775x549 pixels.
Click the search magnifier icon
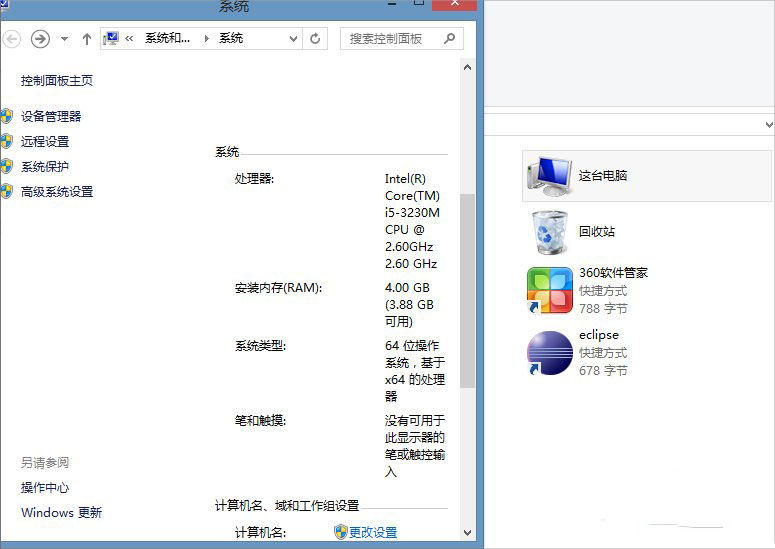449,38
